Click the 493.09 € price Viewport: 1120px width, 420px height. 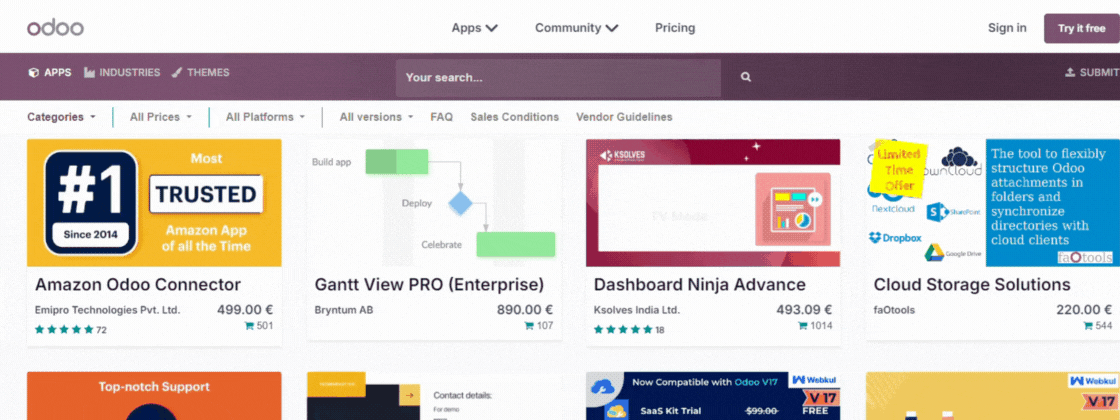click(x=804, y=310)
